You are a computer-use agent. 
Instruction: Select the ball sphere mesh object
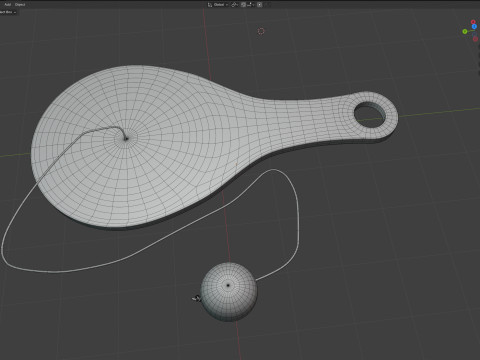click(x=229, y=292)
